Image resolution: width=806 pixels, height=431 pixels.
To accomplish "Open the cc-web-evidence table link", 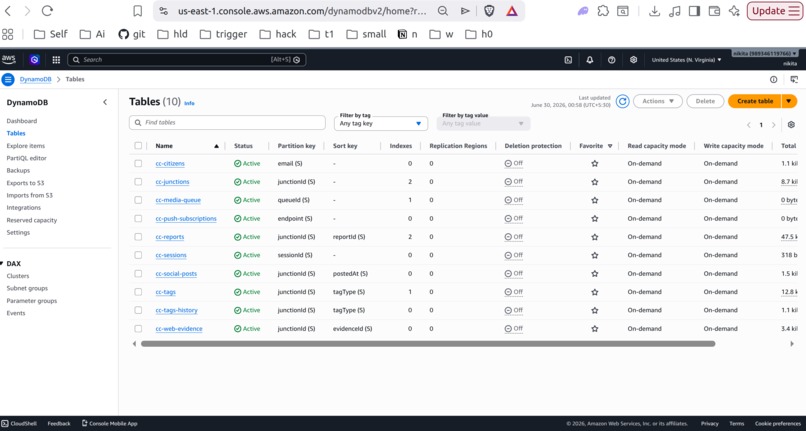I will pyautogui.click(x=179, y=329).
